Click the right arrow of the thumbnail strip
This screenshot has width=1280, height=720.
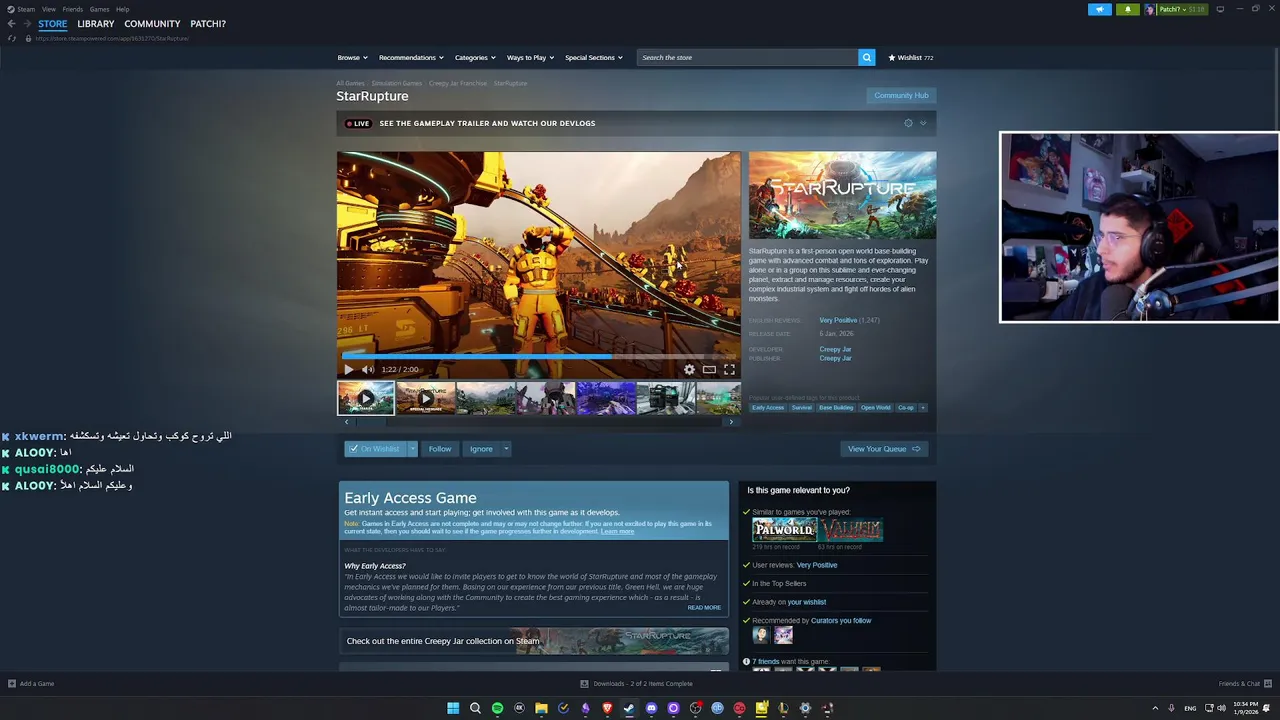click(731, 422)
